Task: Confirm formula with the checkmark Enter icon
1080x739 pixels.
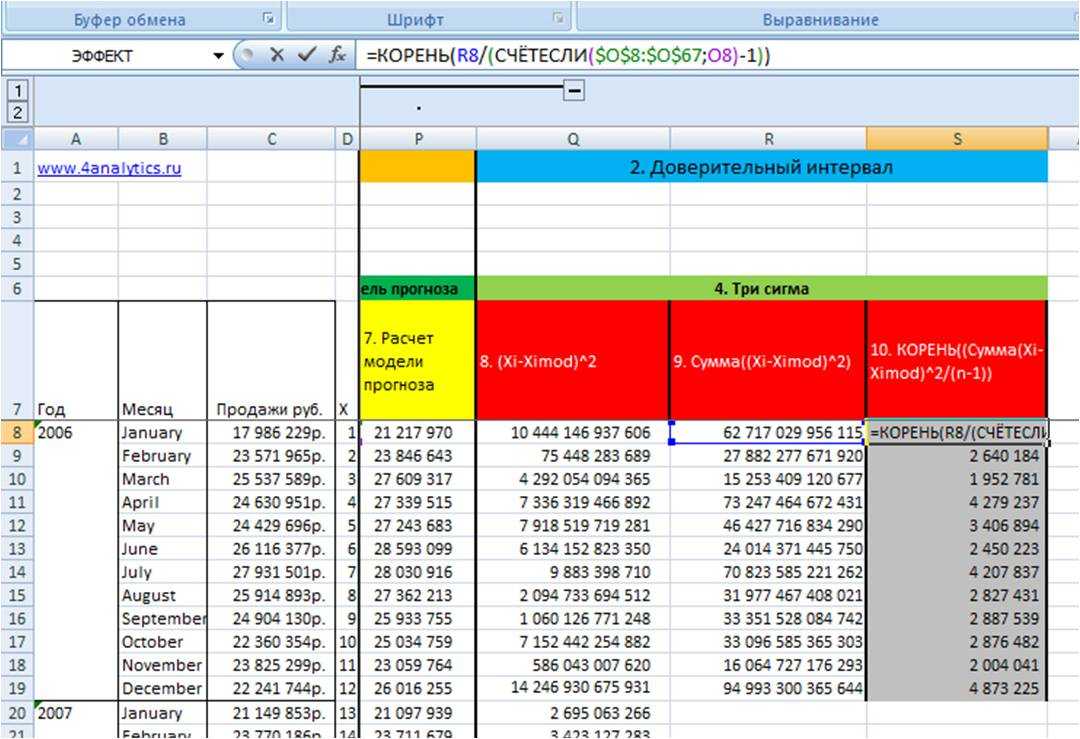Action: coord(307,56)
